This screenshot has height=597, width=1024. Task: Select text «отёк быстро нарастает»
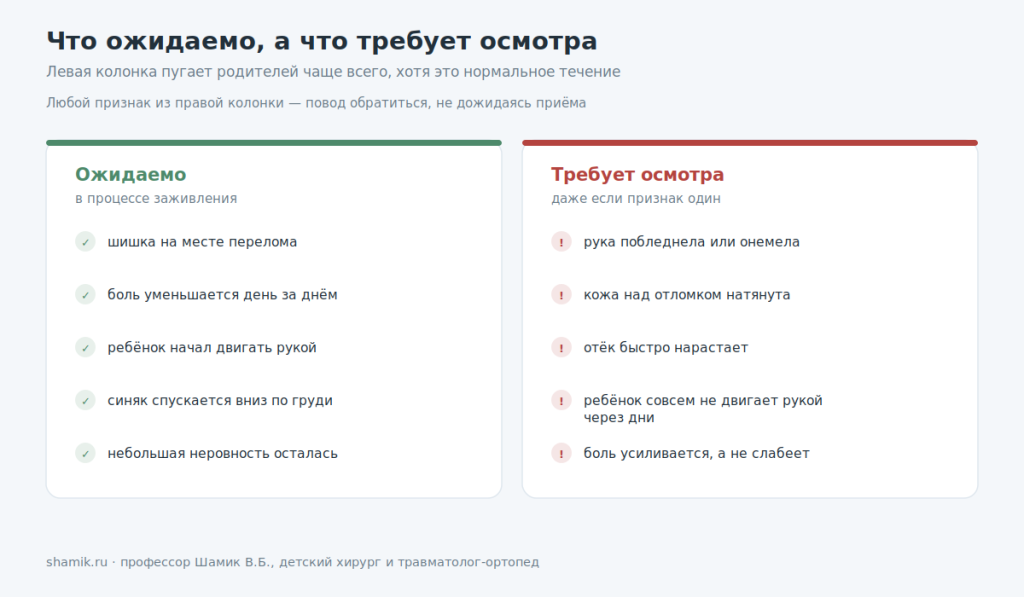coord(666,347)
